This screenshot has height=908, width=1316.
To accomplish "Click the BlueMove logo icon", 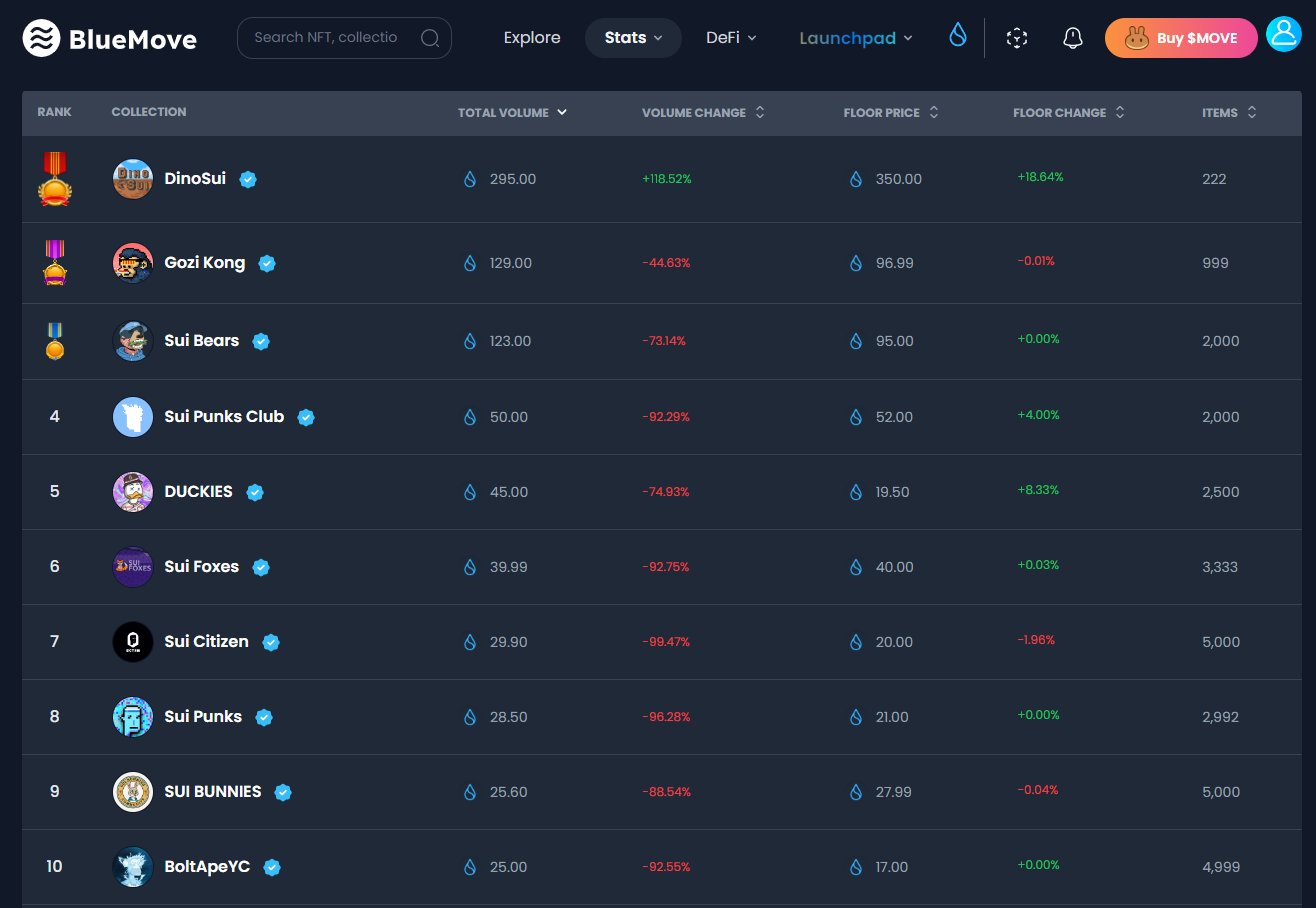I will click(x=41, y=38).
